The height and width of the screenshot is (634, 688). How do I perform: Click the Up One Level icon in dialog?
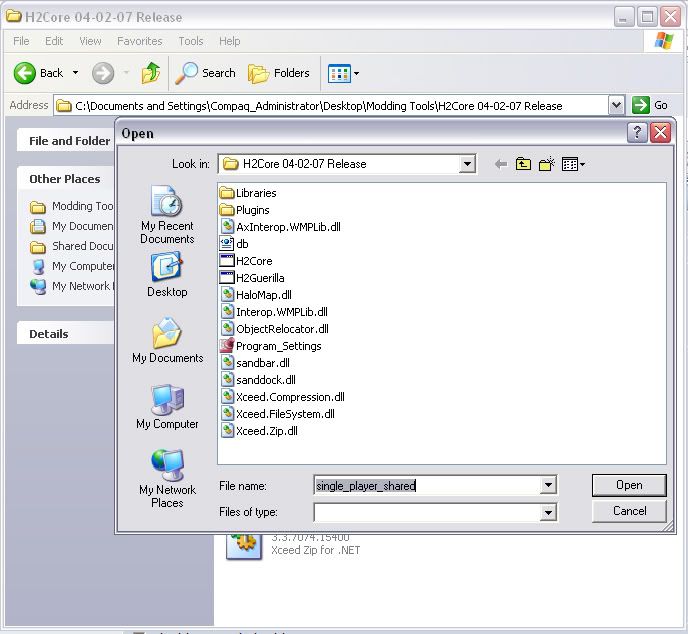(x=523, y=165)
